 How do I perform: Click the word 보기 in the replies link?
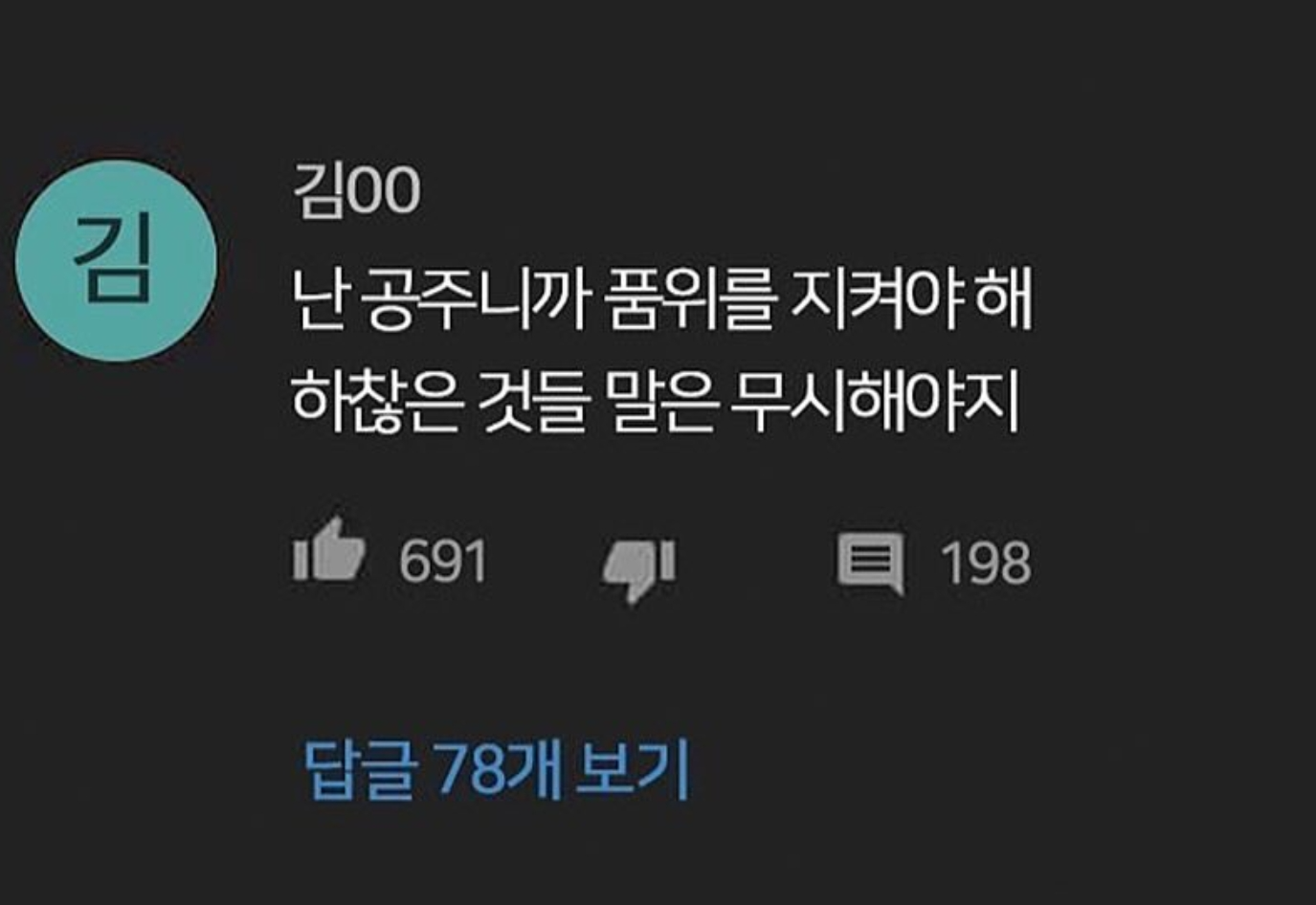click(633, 768)
